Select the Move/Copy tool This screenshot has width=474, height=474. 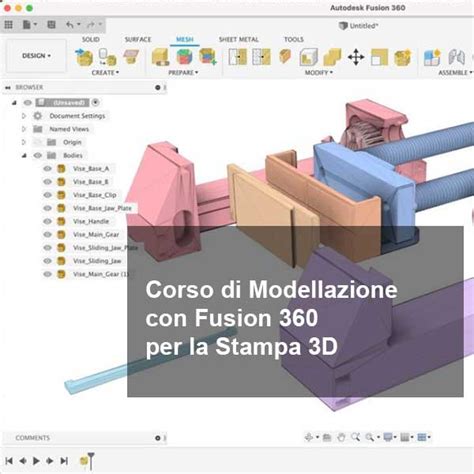coord(356,57)
